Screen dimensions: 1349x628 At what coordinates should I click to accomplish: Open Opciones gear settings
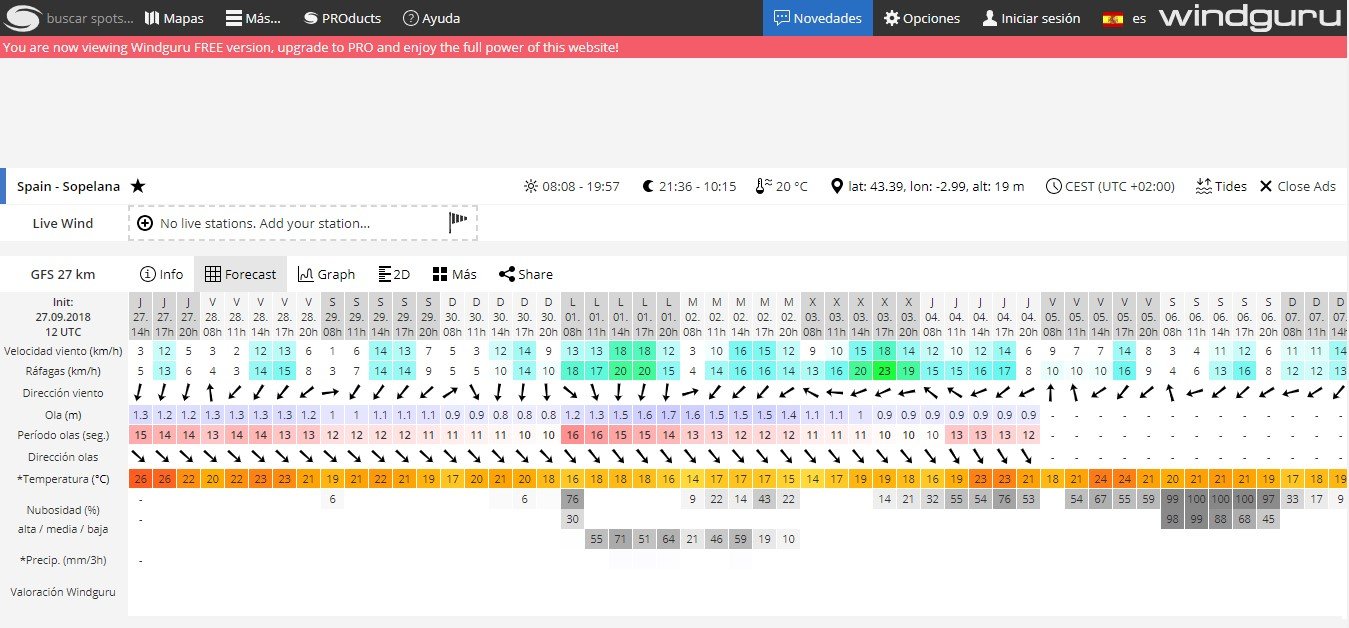click(x=921, y=18)
